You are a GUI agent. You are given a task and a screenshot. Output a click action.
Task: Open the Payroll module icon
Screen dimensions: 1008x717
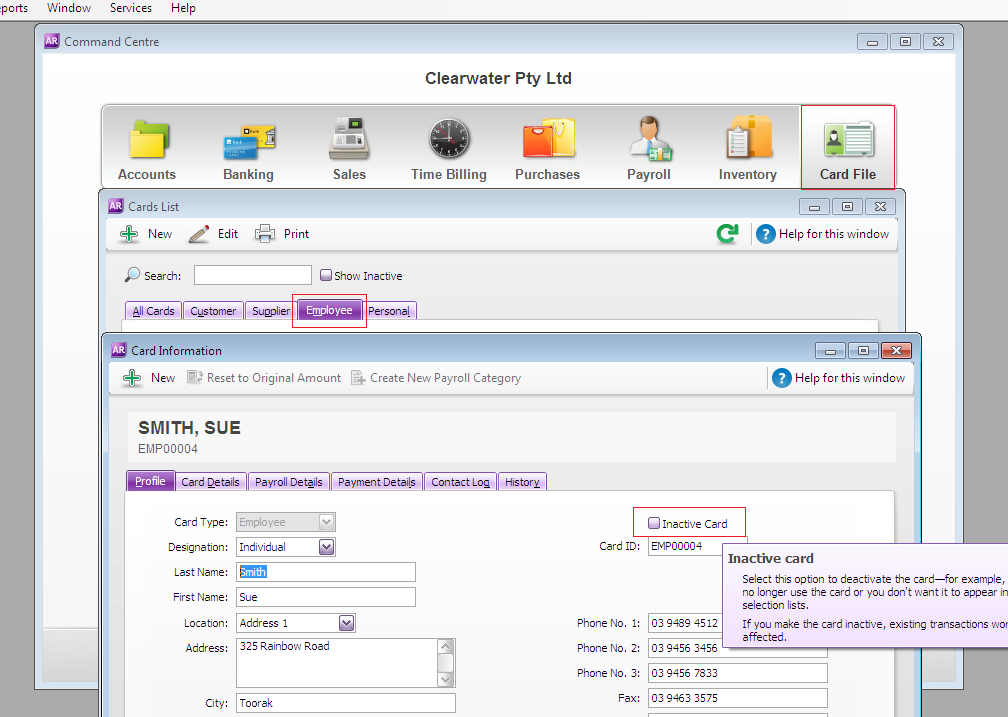[650, 138]
